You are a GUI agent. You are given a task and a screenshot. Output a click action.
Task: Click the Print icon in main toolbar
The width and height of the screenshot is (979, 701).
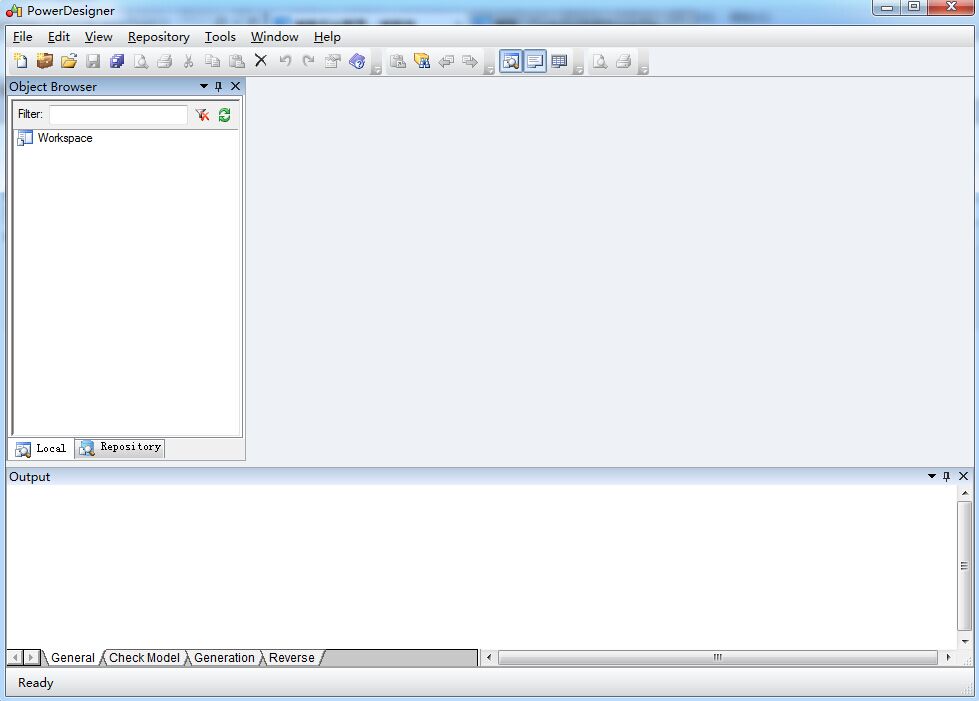tap(165, 61)
